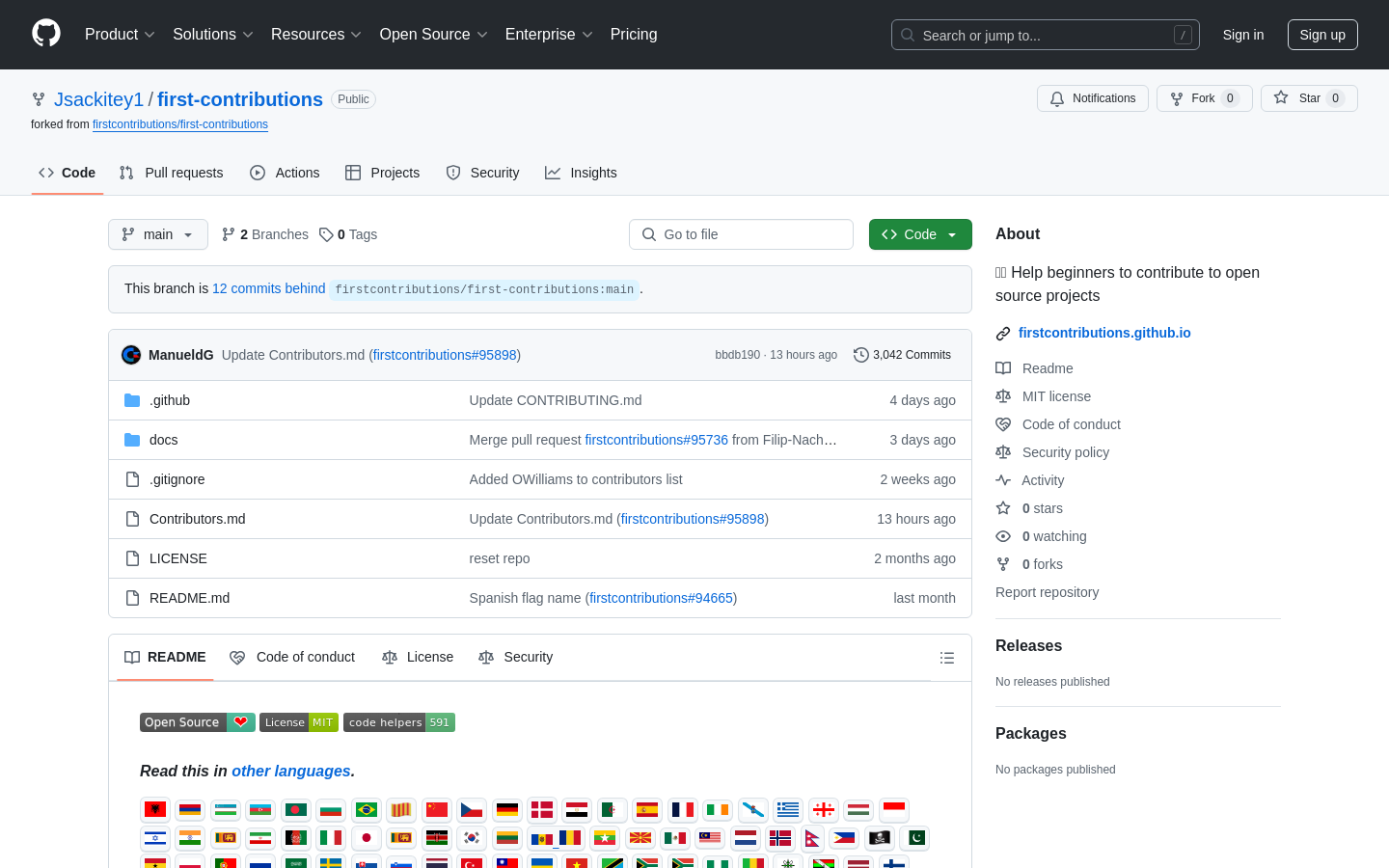This screenshot has width=1389, height=868.
Task: View the 3,042 Commits history
Action: point(902,355)
